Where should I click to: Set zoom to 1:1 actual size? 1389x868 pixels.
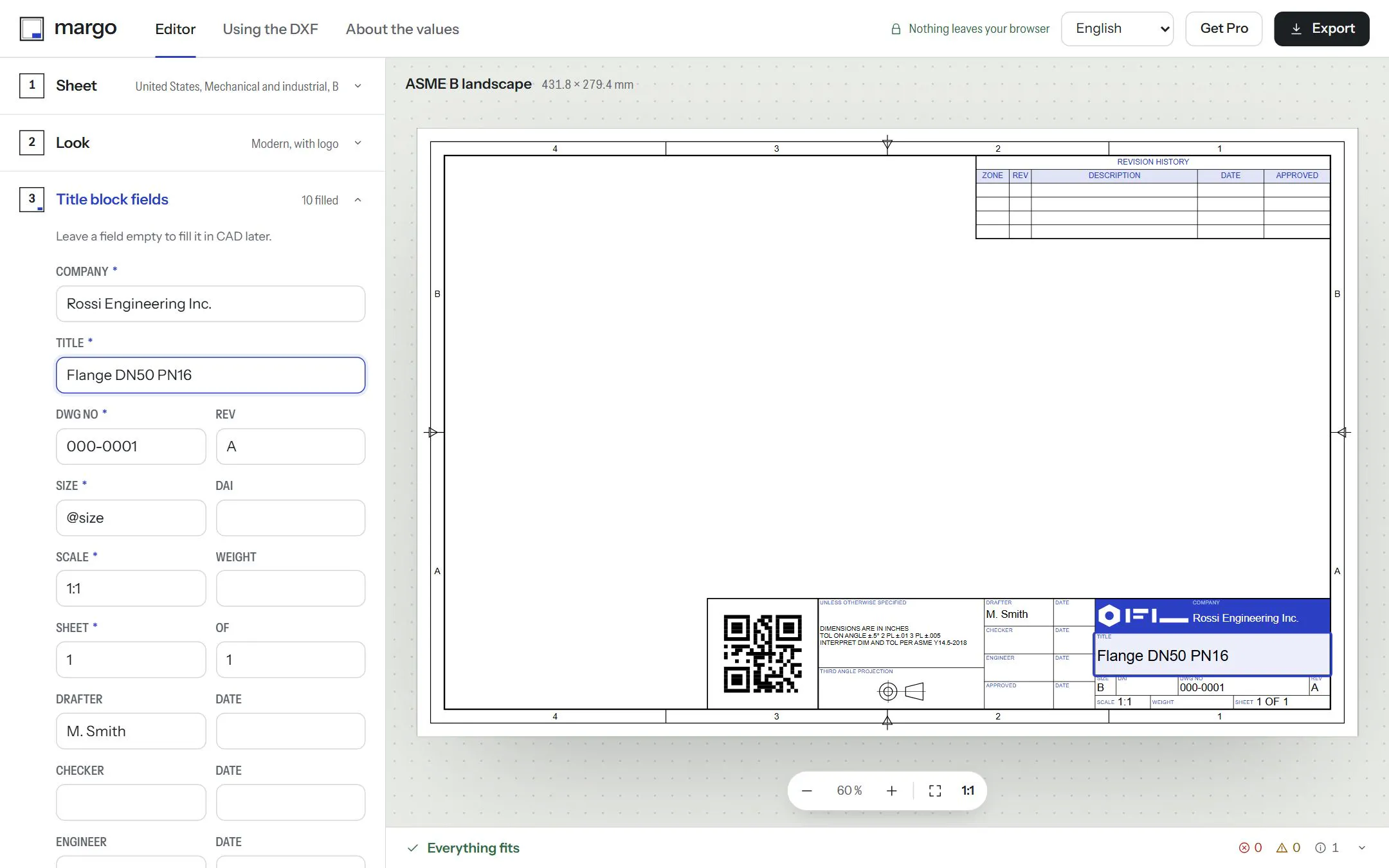[x=968, y=791]
